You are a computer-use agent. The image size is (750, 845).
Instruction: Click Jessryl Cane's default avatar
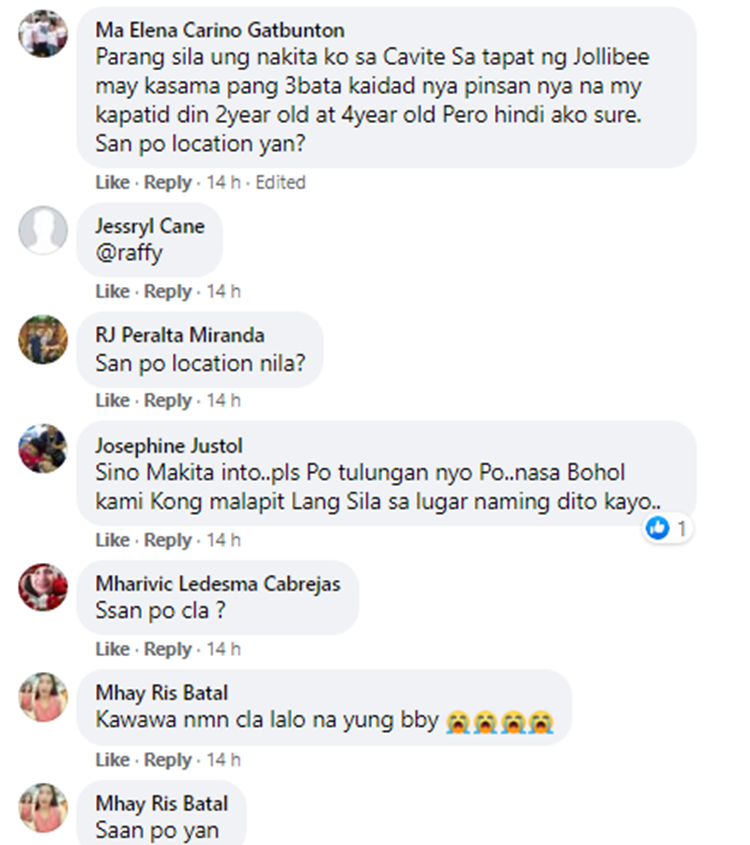point(43,230)
